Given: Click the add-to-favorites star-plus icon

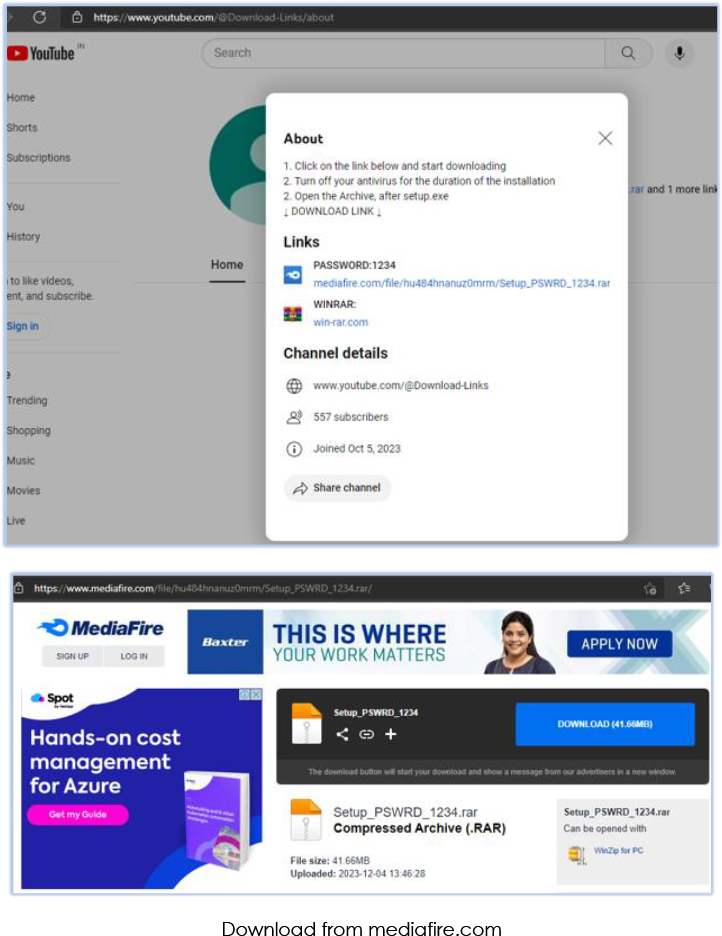Looking at the screenshot, I should pos(650,589).
